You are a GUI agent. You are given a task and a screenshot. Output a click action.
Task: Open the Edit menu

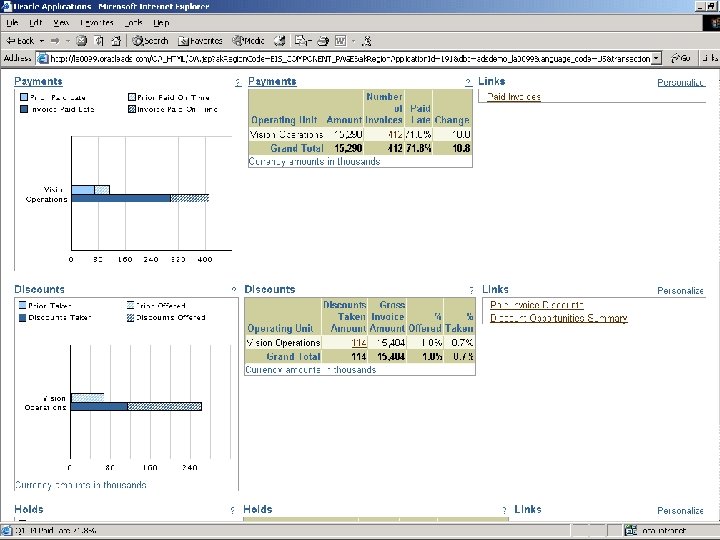click(x=35, y=22)
